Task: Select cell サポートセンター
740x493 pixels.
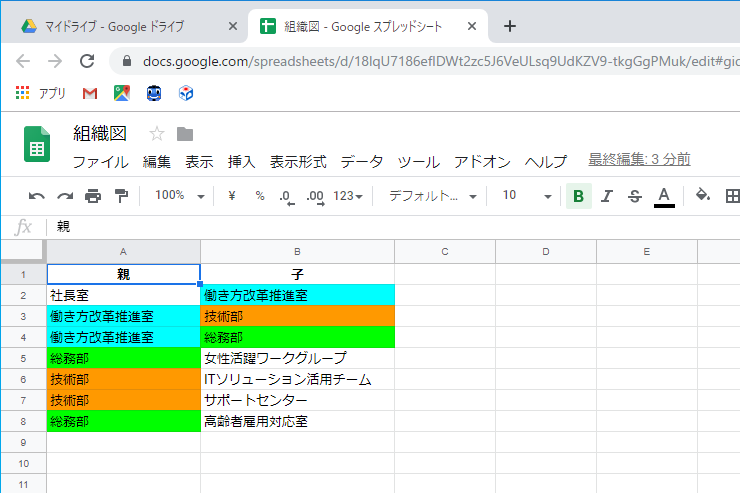Action: click(297, 401)
